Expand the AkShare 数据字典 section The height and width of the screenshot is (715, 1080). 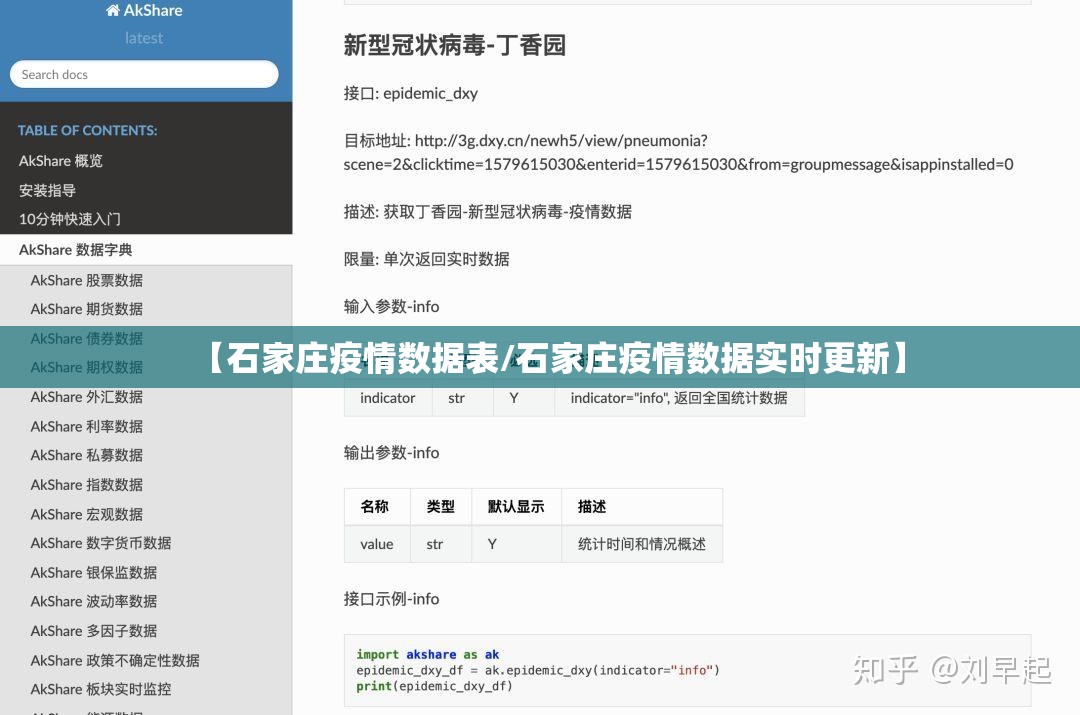point(76,250)
